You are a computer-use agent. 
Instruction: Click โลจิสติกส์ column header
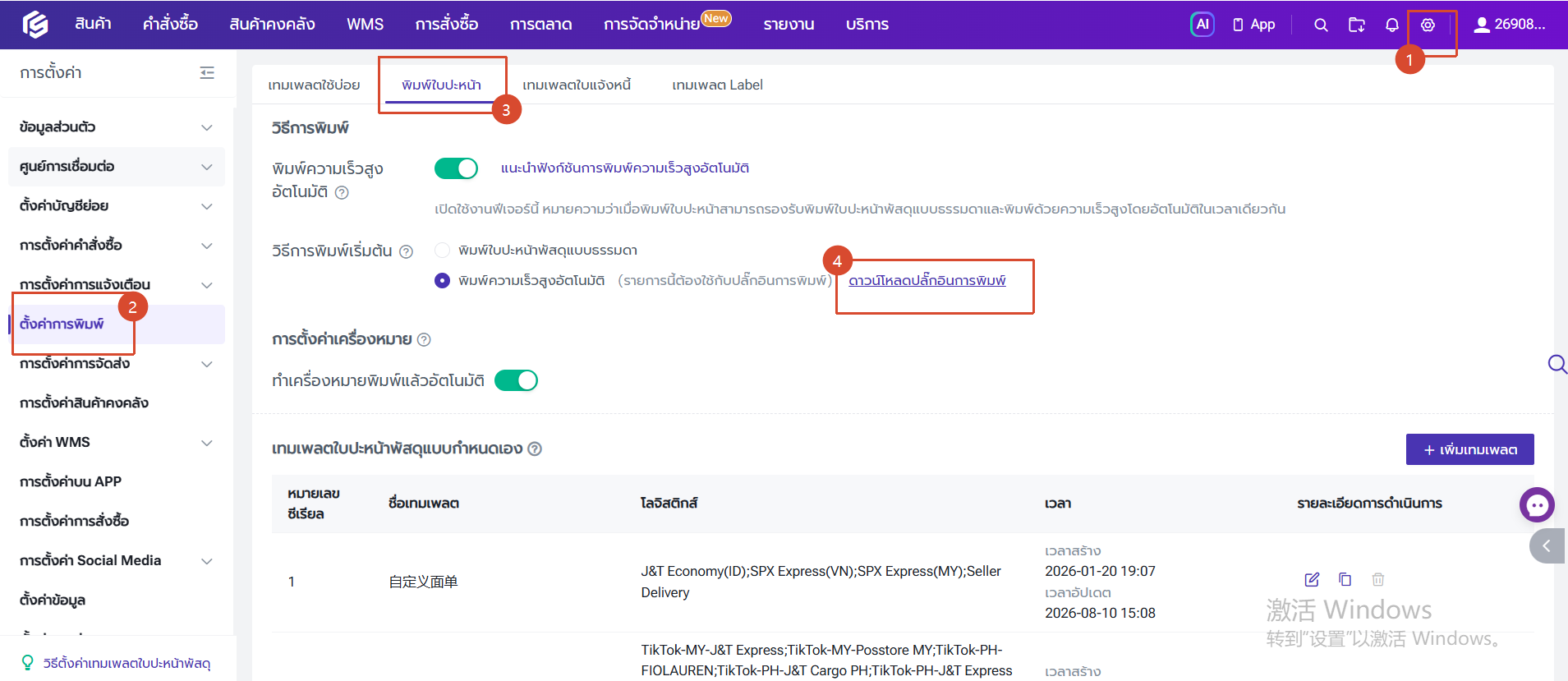point(669,504)
